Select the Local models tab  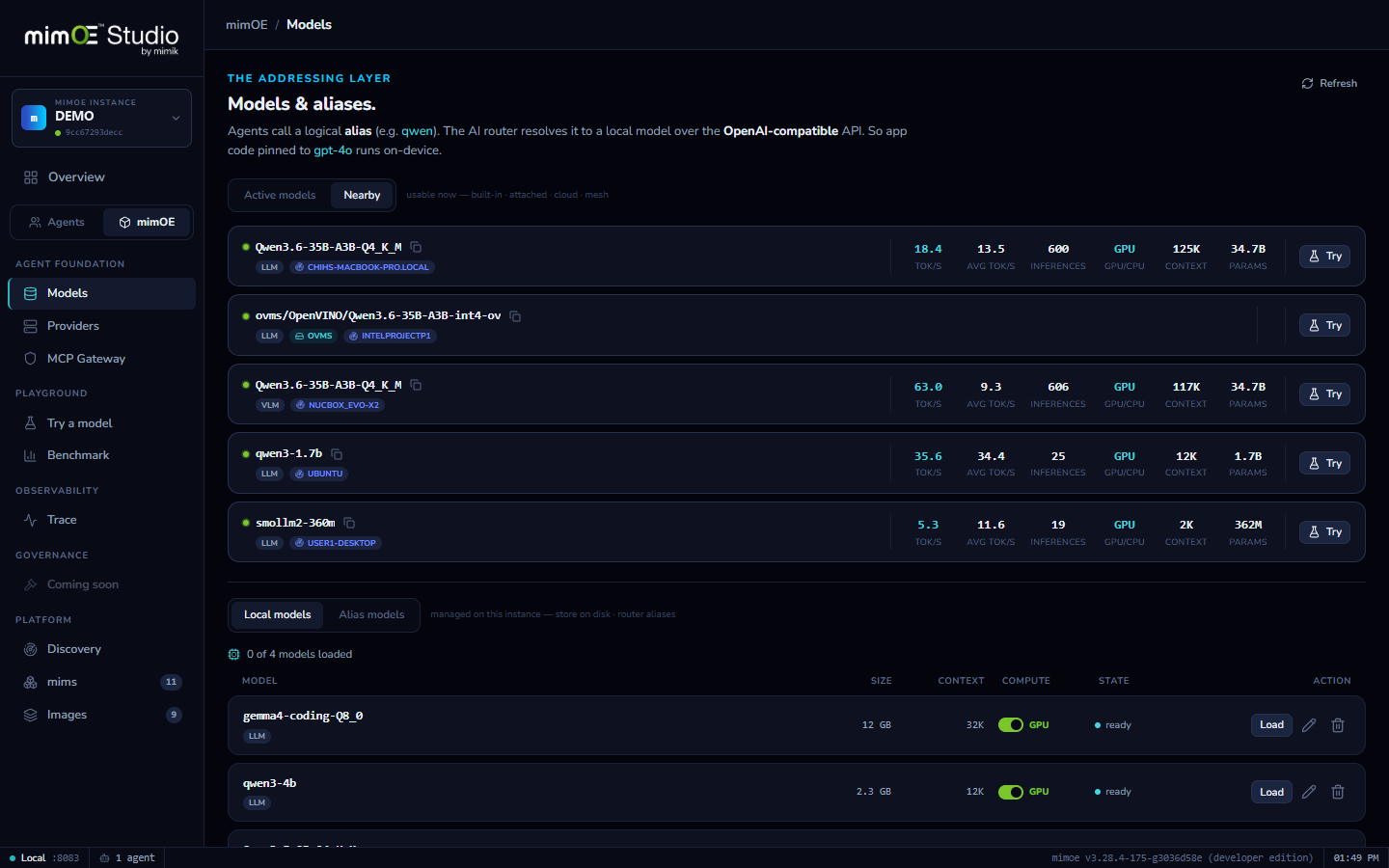(278, 614)
